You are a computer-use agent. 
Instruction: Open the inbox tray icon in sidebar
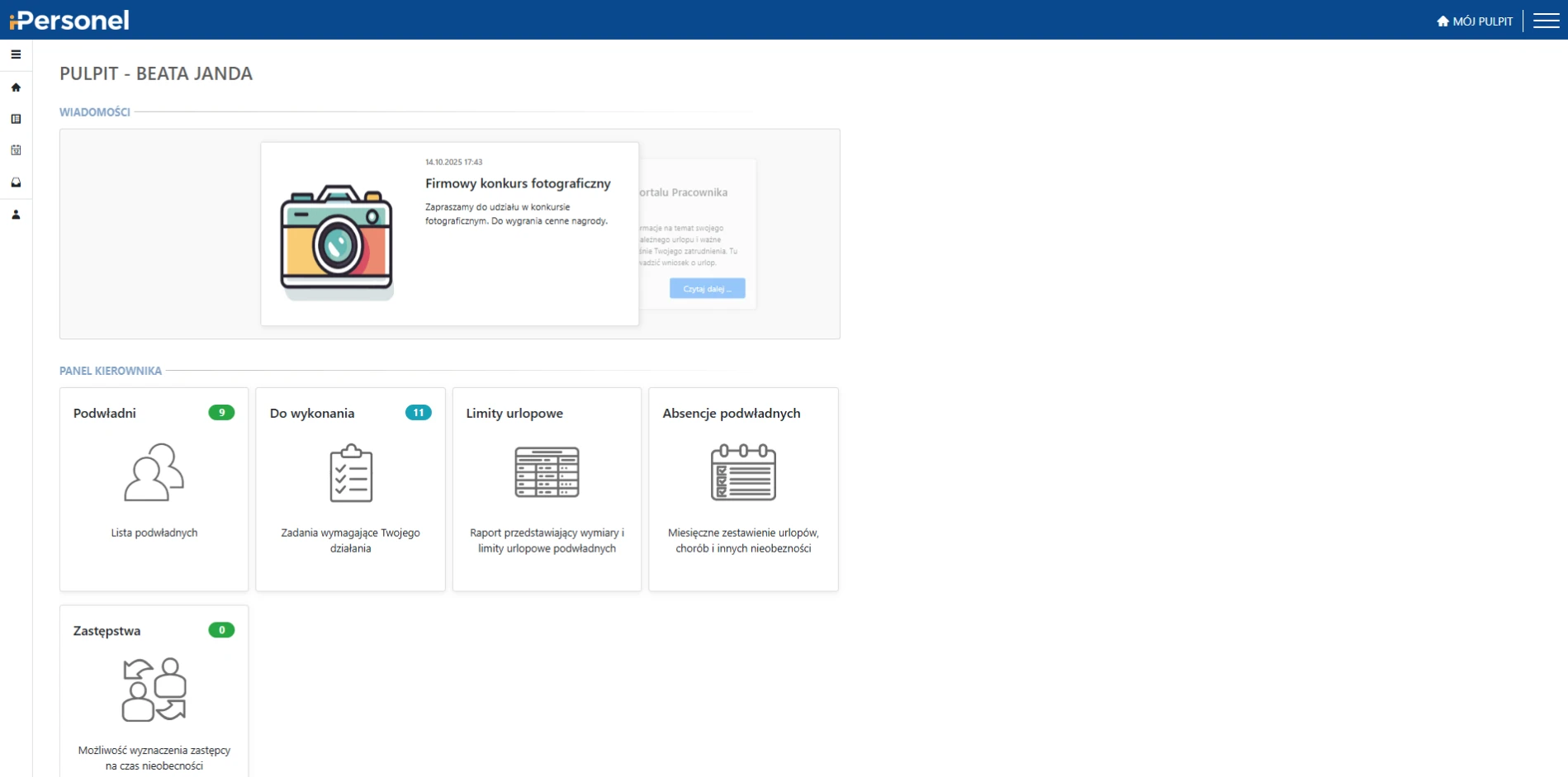pyautogui.click(x=16, y=182)
